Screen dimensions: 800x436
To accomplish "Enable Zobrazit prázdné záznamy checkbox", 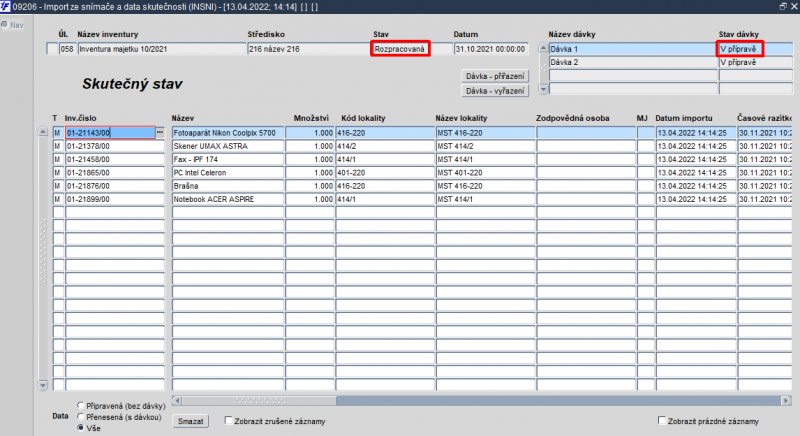I will pyautogui.click(x=662, y=421).
